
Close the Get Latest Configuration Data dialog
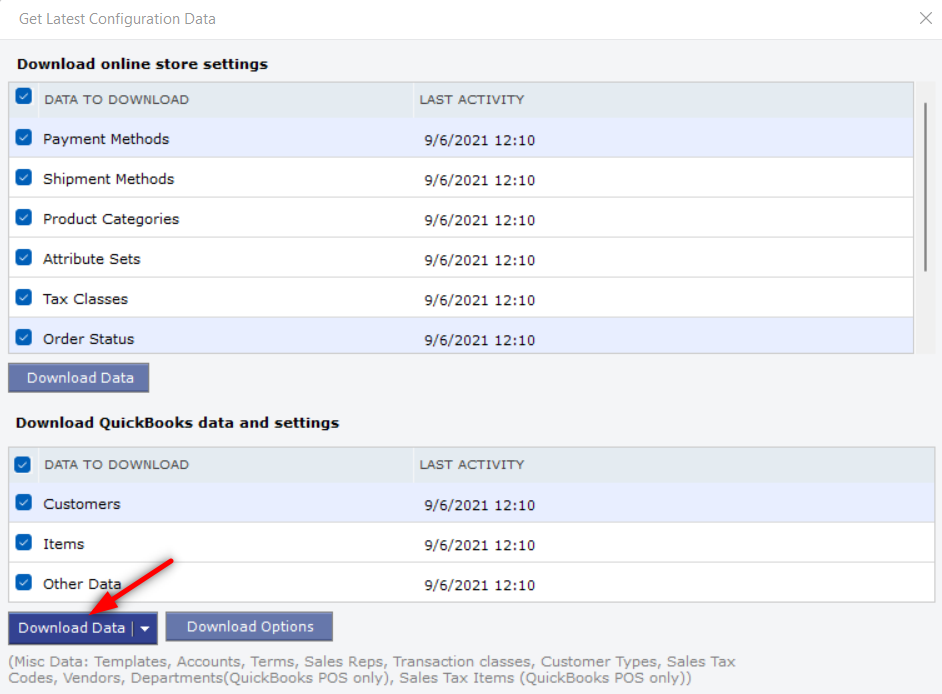[926, 19]
